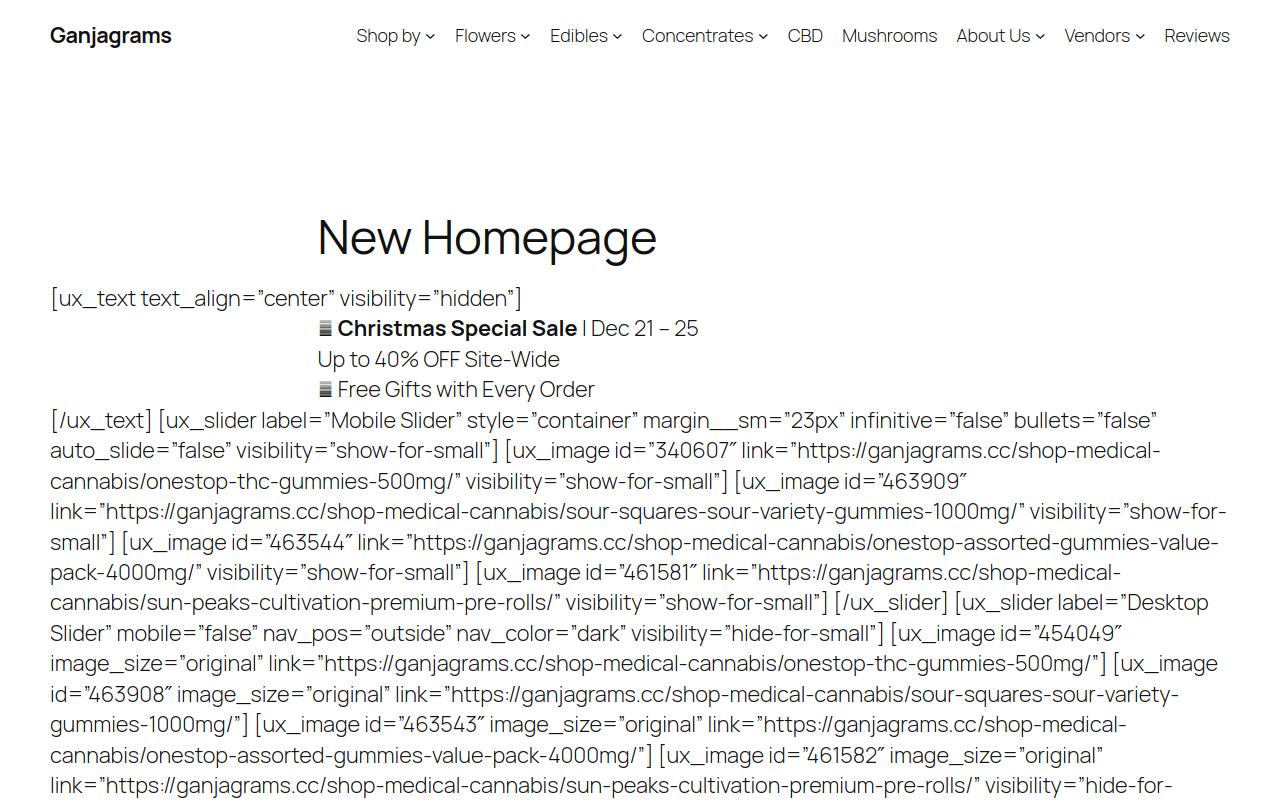Expand the Concentrates chevron arrow
This screenshot has width=1280, height=800.
pyautogui.click(x=763, y=37)
